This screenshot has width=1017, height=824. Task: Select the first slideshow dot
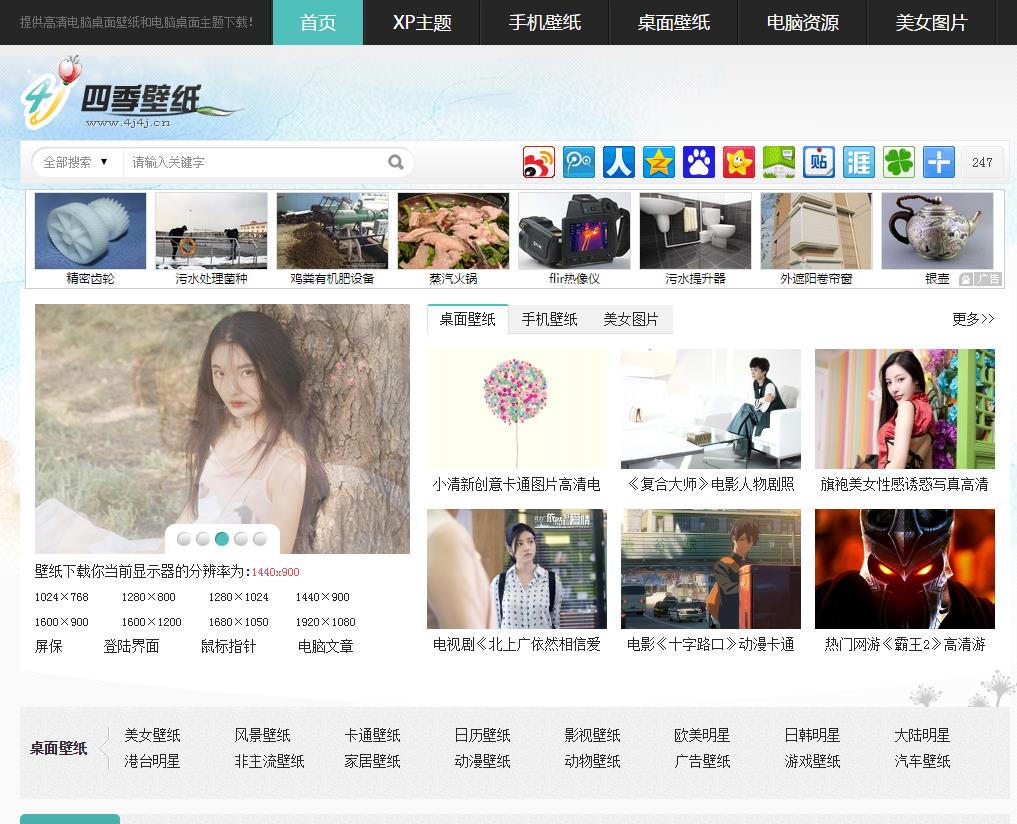184,539
